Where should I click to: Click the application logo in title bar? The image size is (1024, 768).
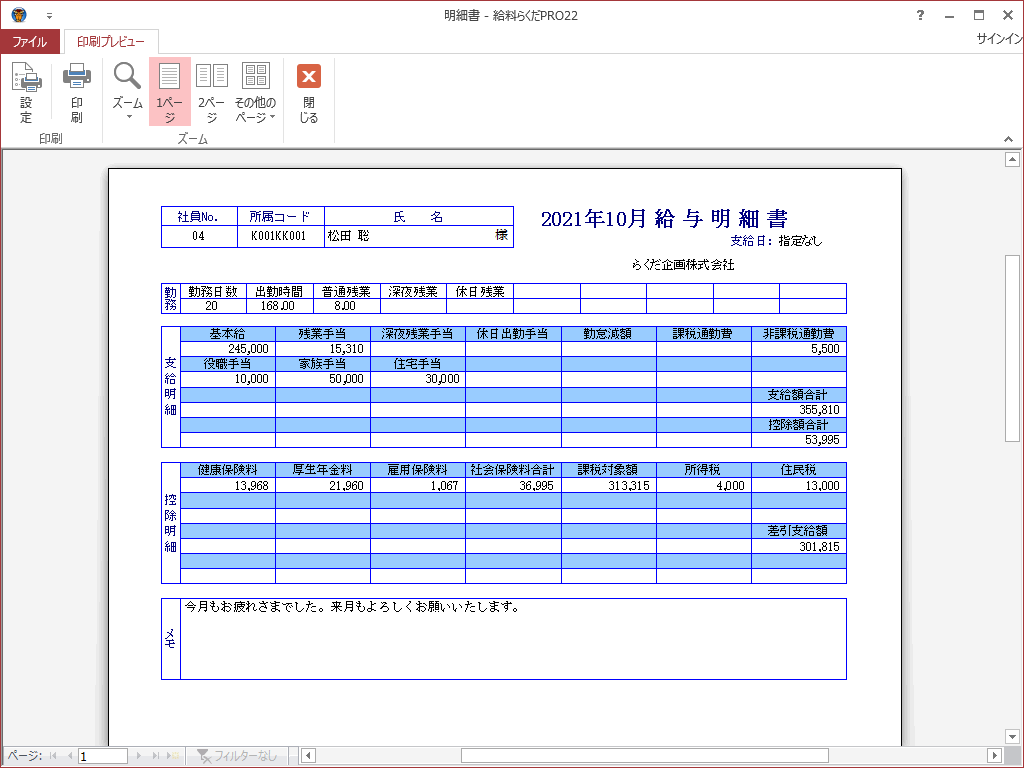pyautogui.click(x=19, y=15)
